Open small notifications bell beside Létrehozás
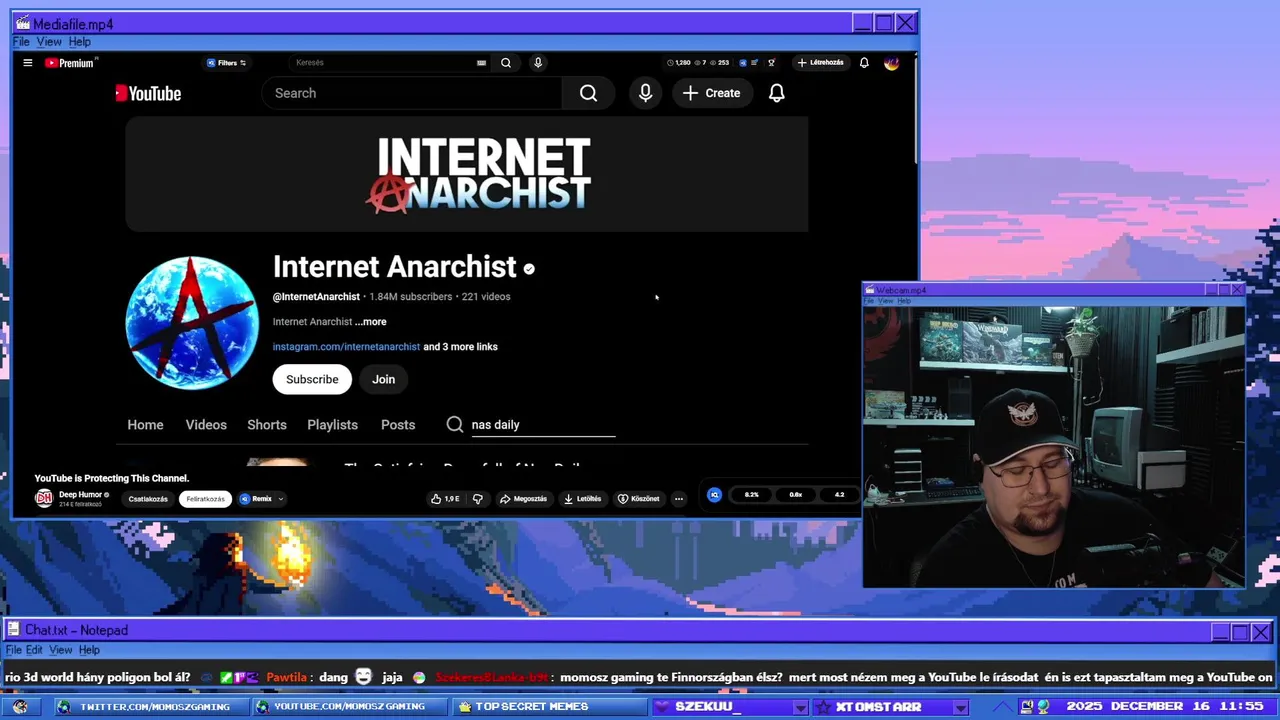Screen dimensions: 1280x720 864,63
